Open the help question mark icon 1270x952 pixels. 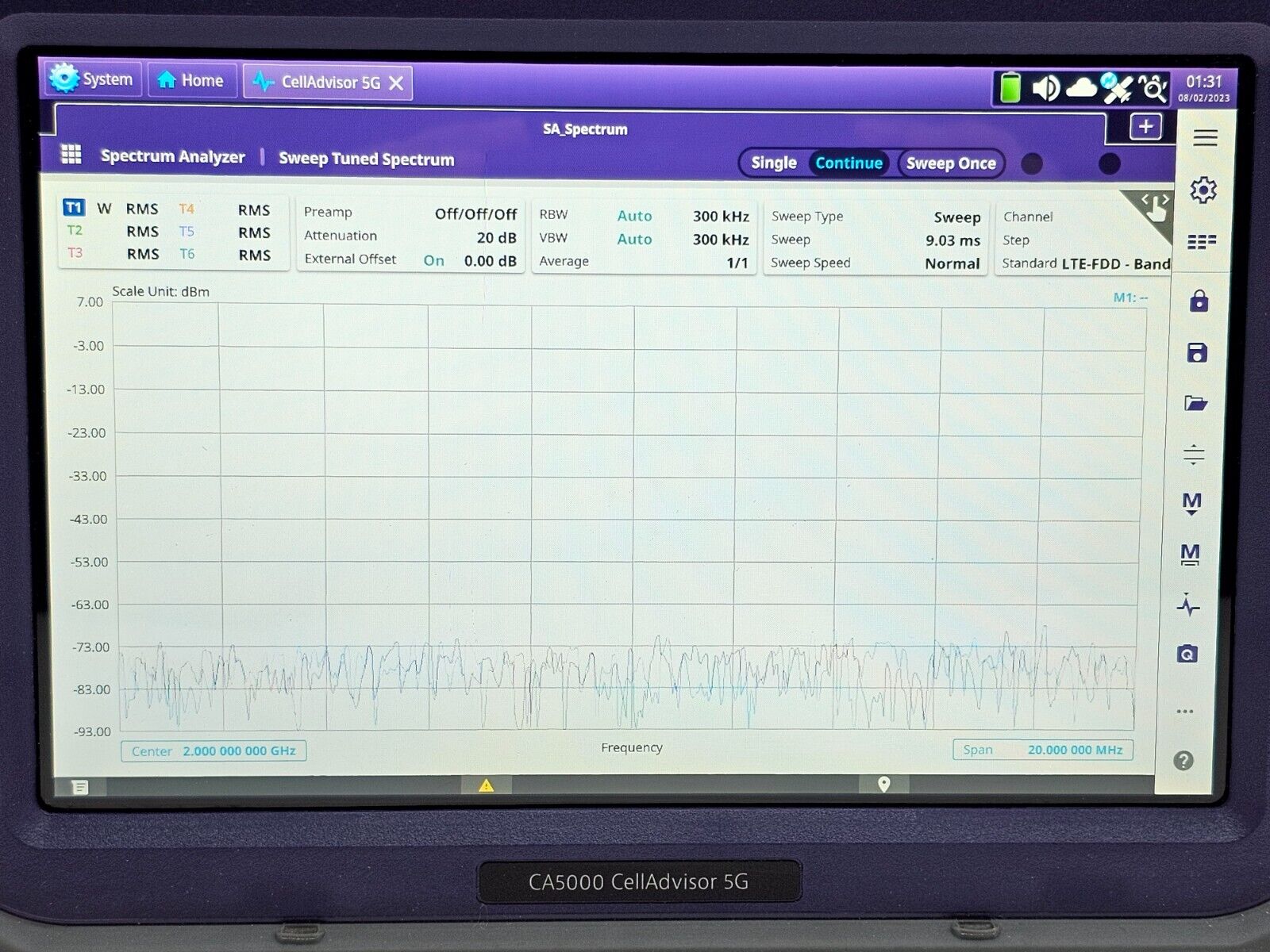pyautogui.click(x=1183, y=761)
